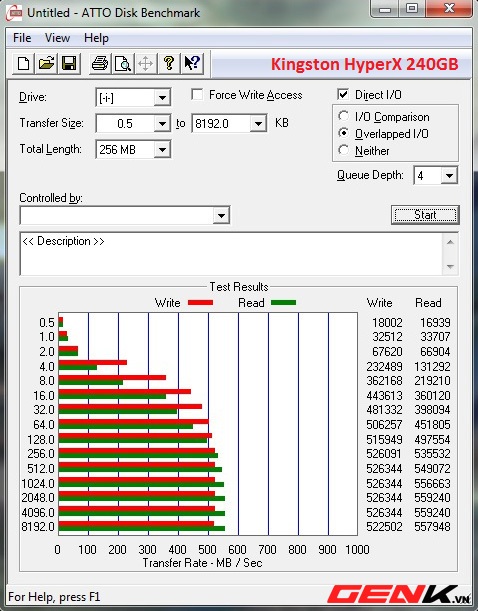Click write value 443613 for 16.0

pyautogui.click(x=384, y=396)
